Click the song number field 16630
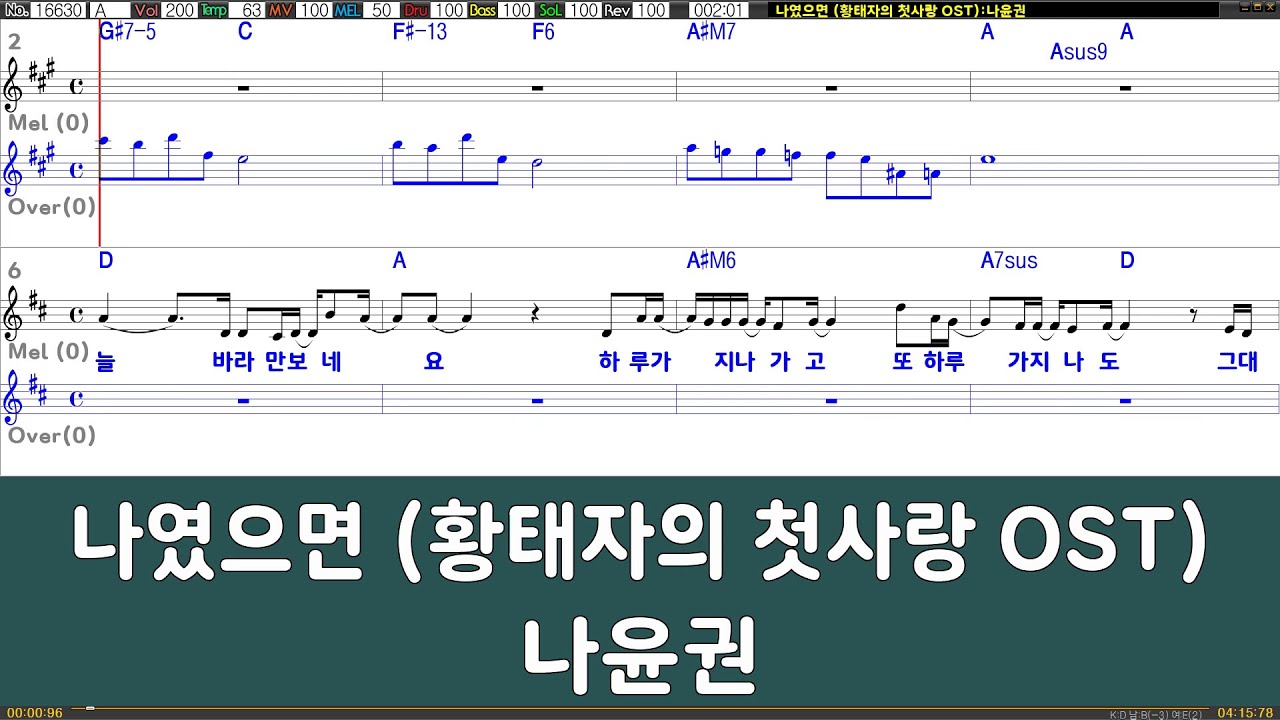Image resolution: width=1280 pixels, height=720 pixels. [59, 10]
